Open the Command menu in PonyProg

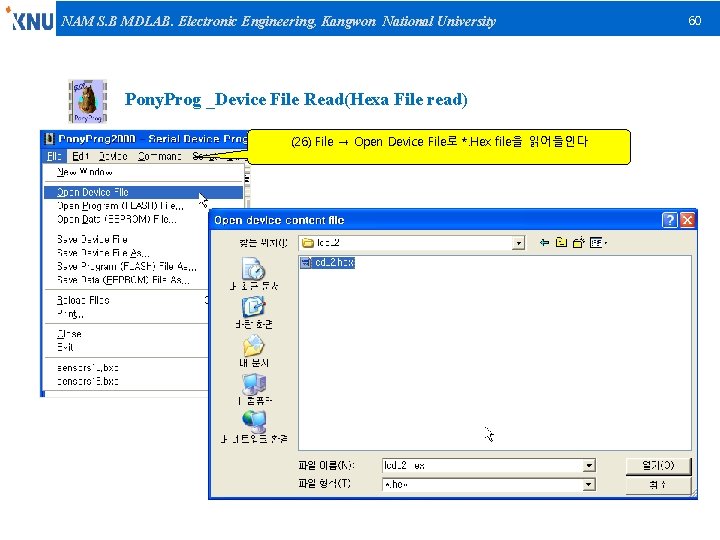[x=160, y=156]
